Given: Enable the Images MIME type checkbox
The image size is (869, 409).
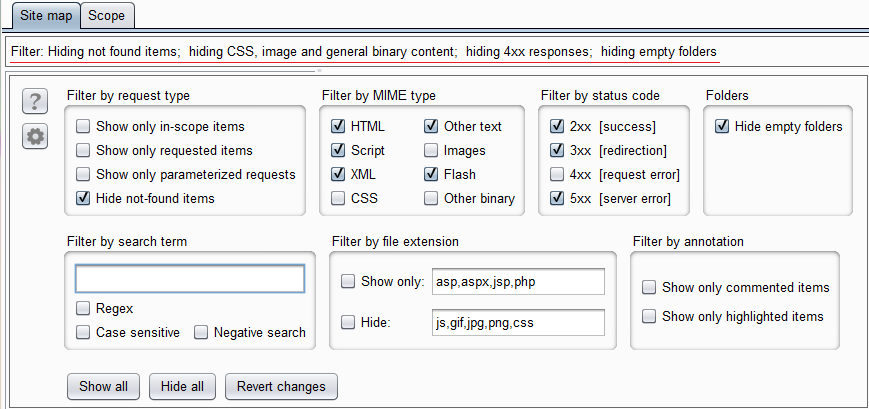Looking at the screenshot, I should pyautogui.click(x=431, y=151).
